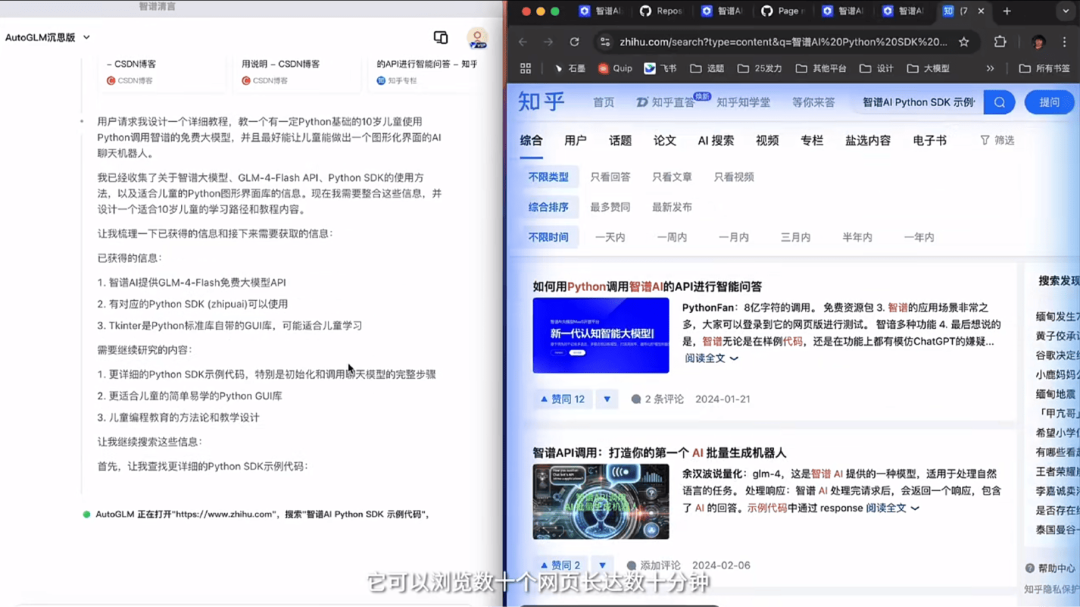Click the window icon beside AutoGLM avatar
Image resolution: width=1080 pixels, height=607 pixels.
click(x=441, y=37)
